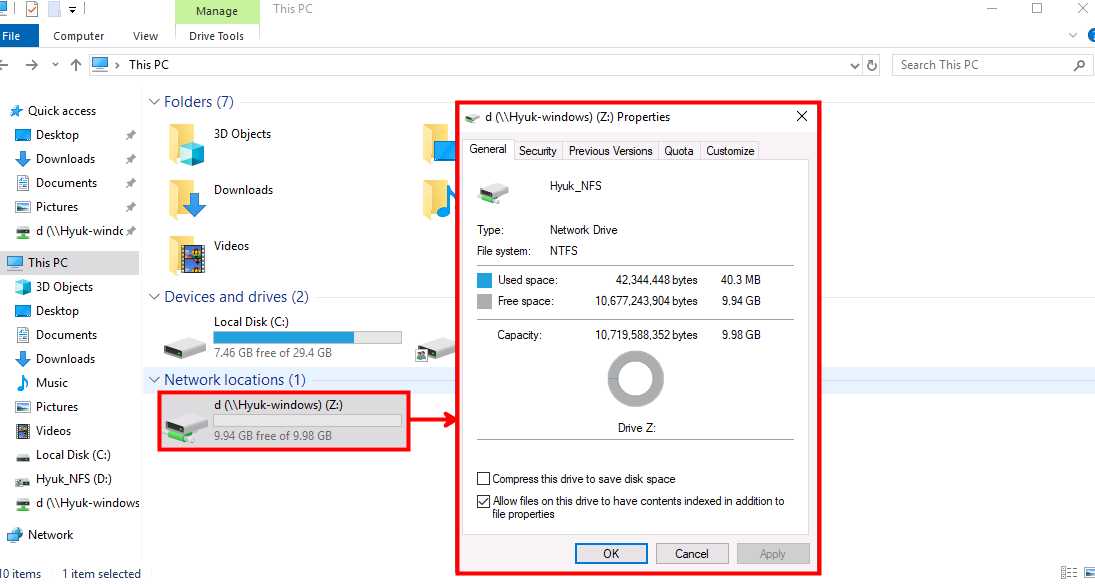Open Documents under Quick access

[66, 183]
